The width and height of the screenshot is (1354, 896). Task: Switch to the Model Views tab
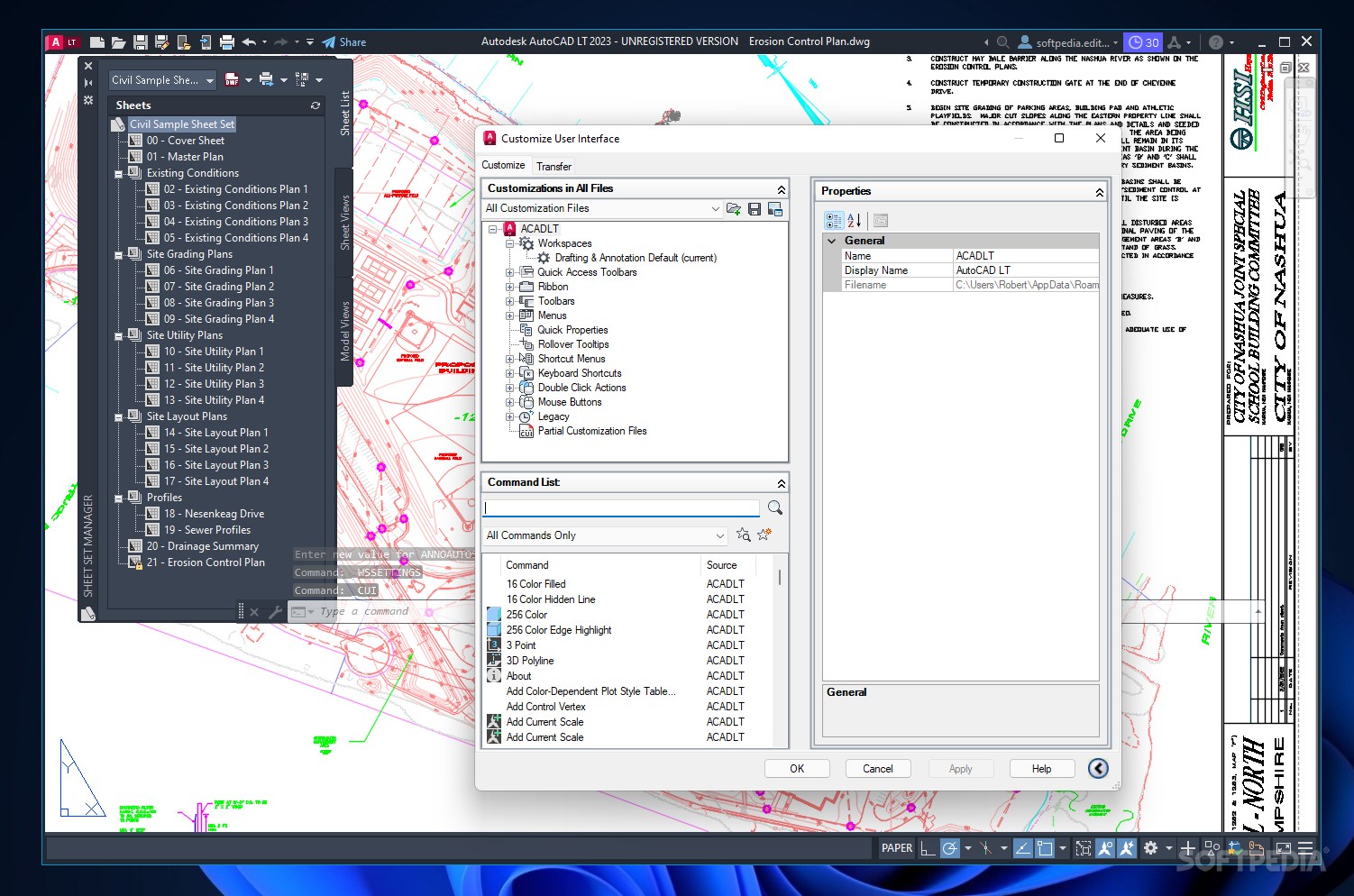344,332
